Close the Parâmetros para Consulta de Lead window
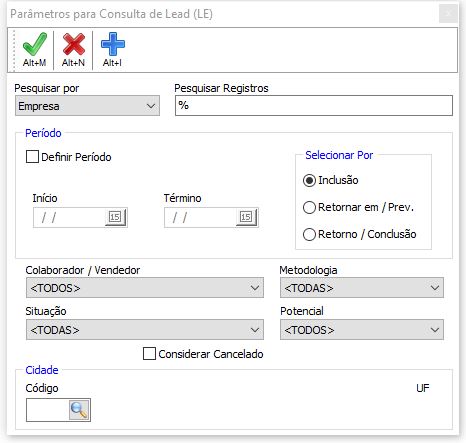This screenshot has width=466, height=443. pos(448,14)
